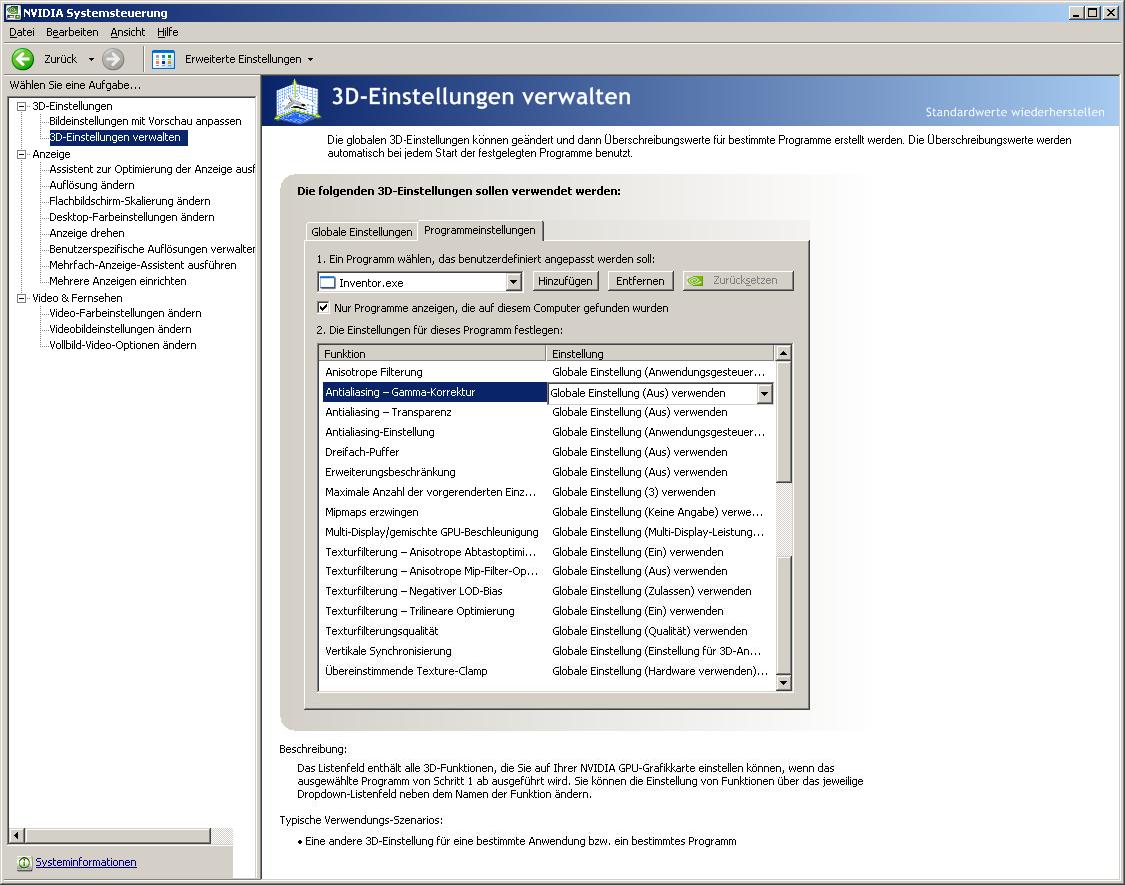
Task: Open the Ansicht menu
Action: pyautogui.click(x=128, y=32)
